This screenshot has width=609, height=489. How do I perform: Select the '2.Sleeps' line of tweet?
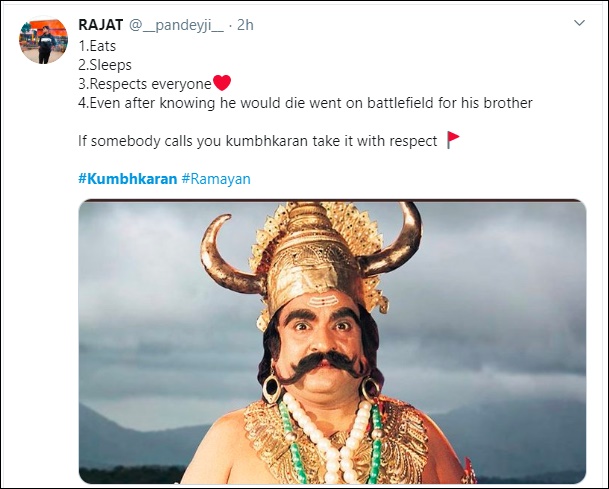[103, 65]
